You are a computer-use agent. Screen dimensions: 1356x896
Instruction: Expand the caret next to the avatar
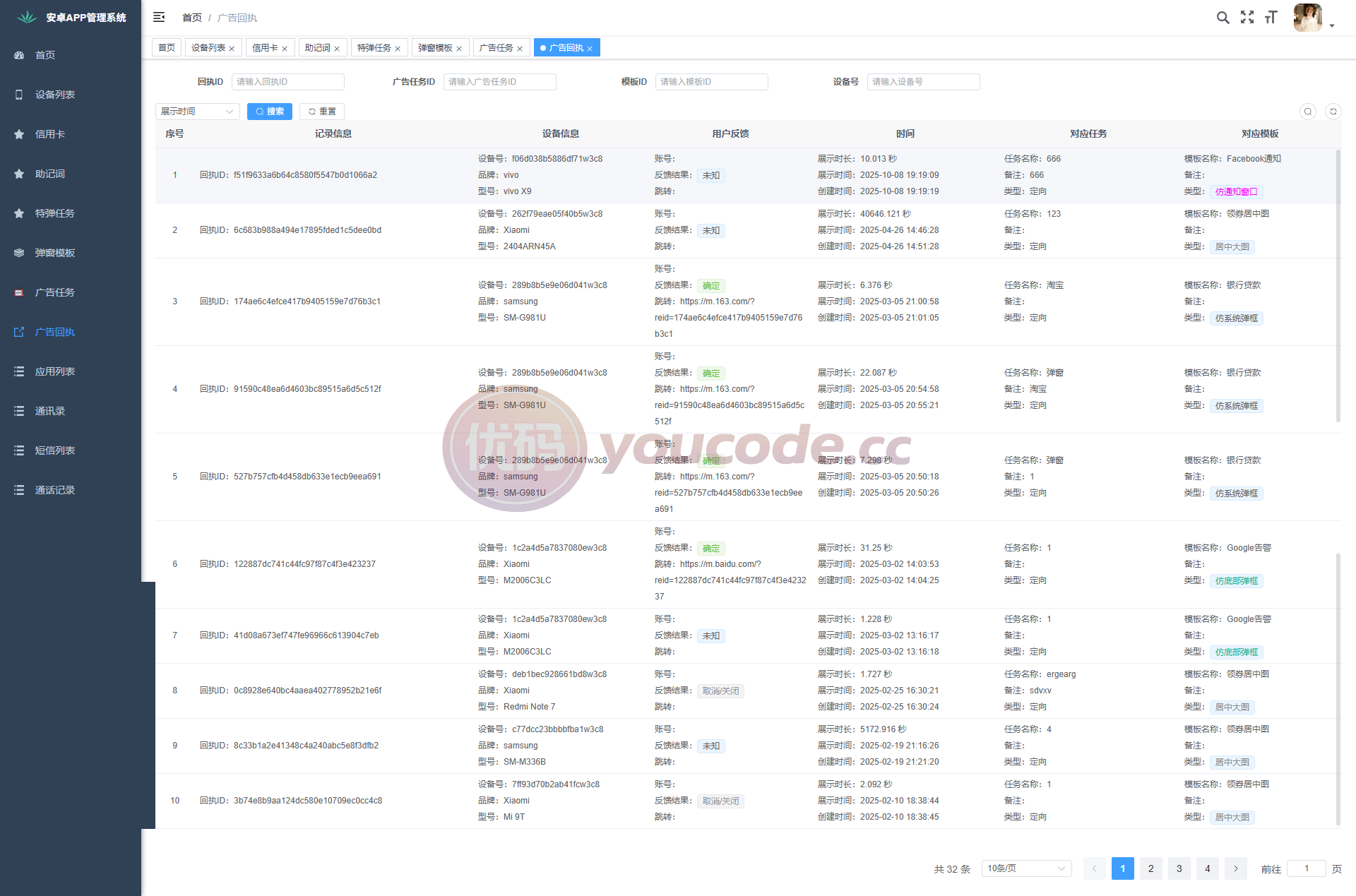(x=1332, y=25)
